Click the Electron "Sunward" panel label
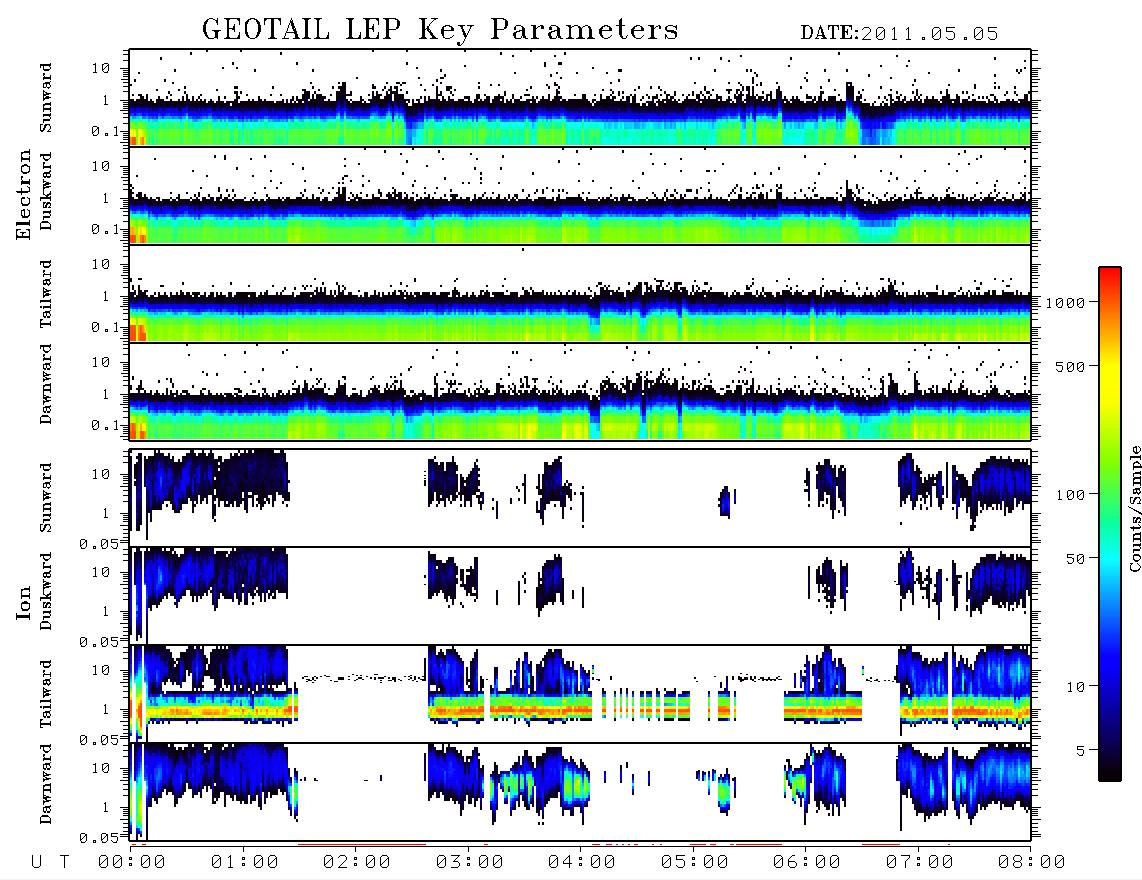Image resolution: width=1142 pixels, height=880 pixels. (46, 98)
